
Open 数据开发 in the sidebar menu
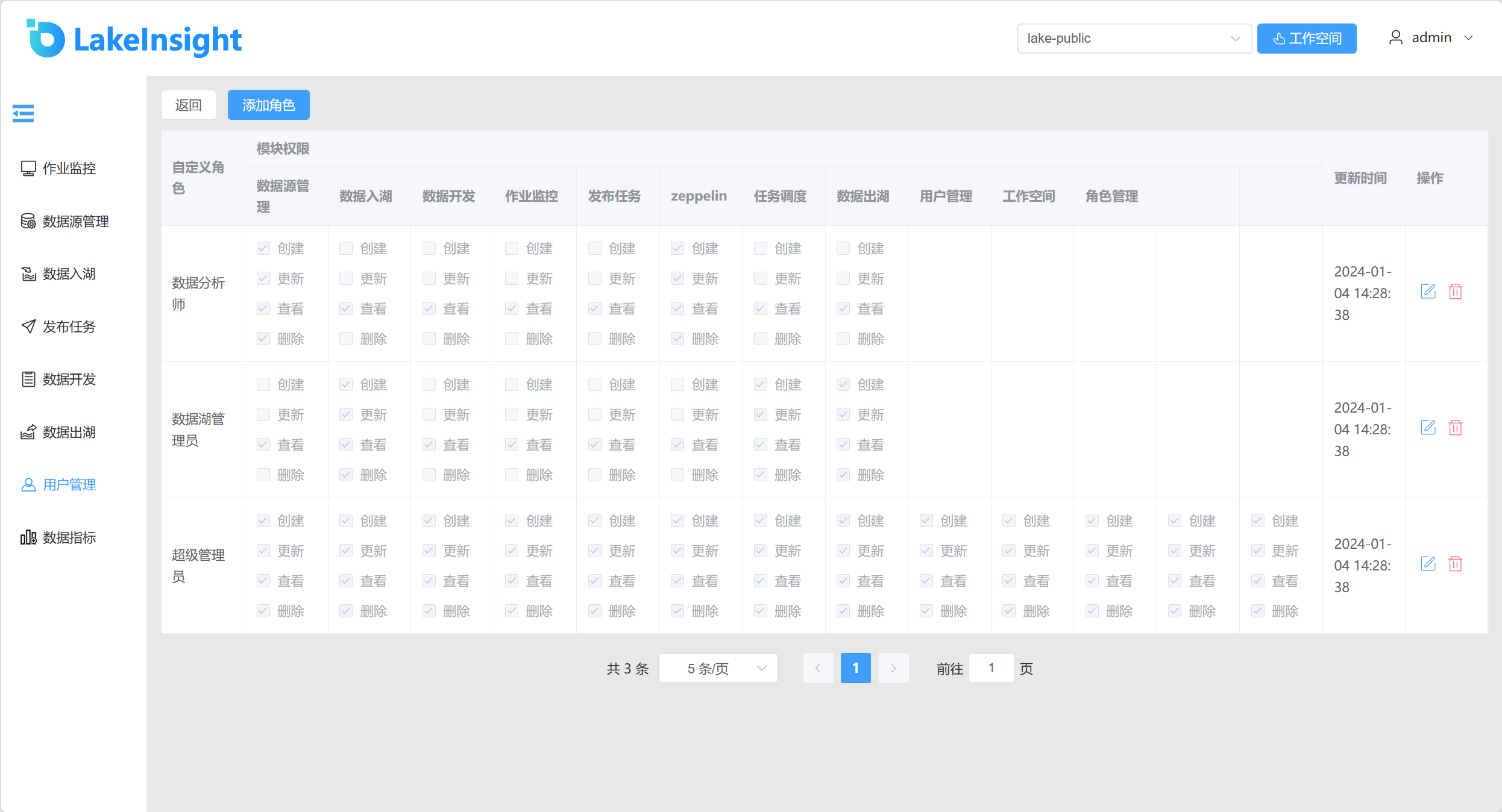click(x=69, y=379)
